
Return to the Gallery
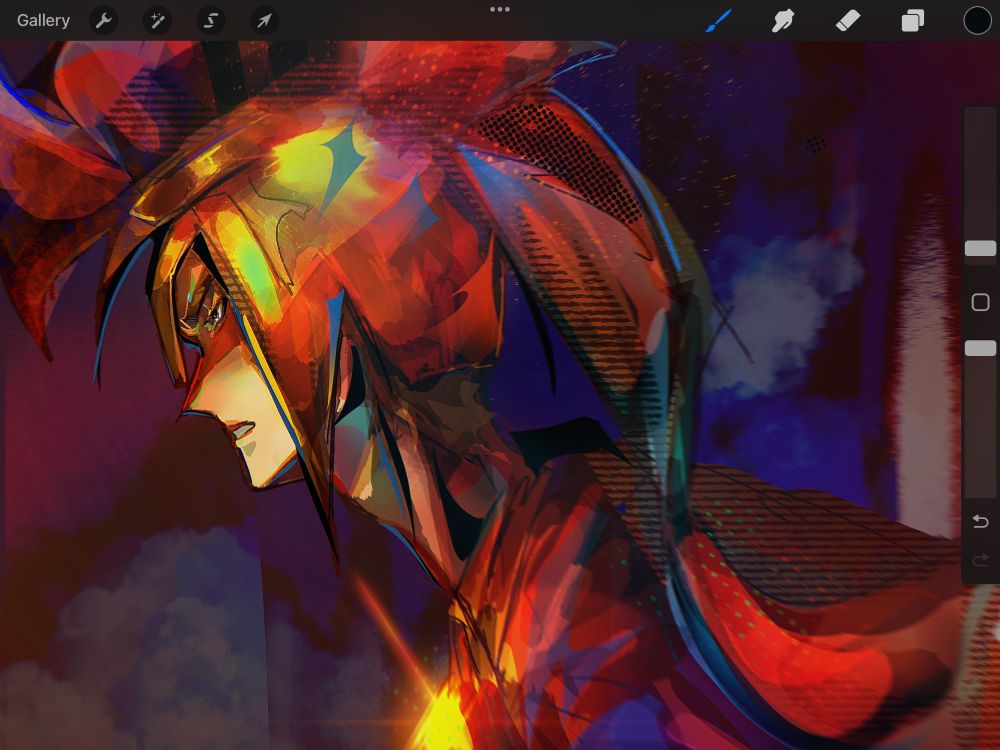[x=43, y=20]
